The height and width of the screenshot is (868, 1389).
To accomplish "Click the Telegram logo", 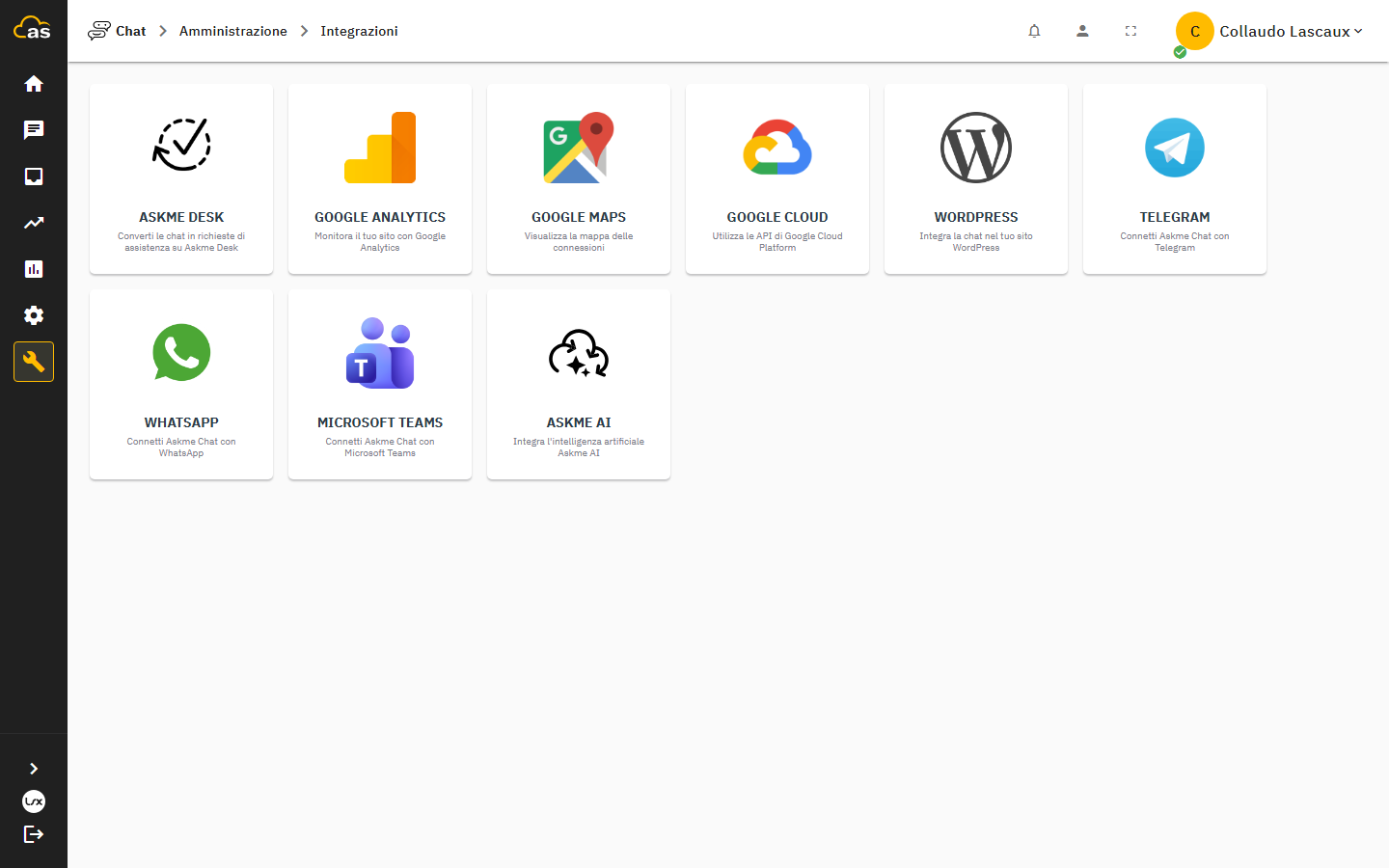I will [x=1175, y=148].
